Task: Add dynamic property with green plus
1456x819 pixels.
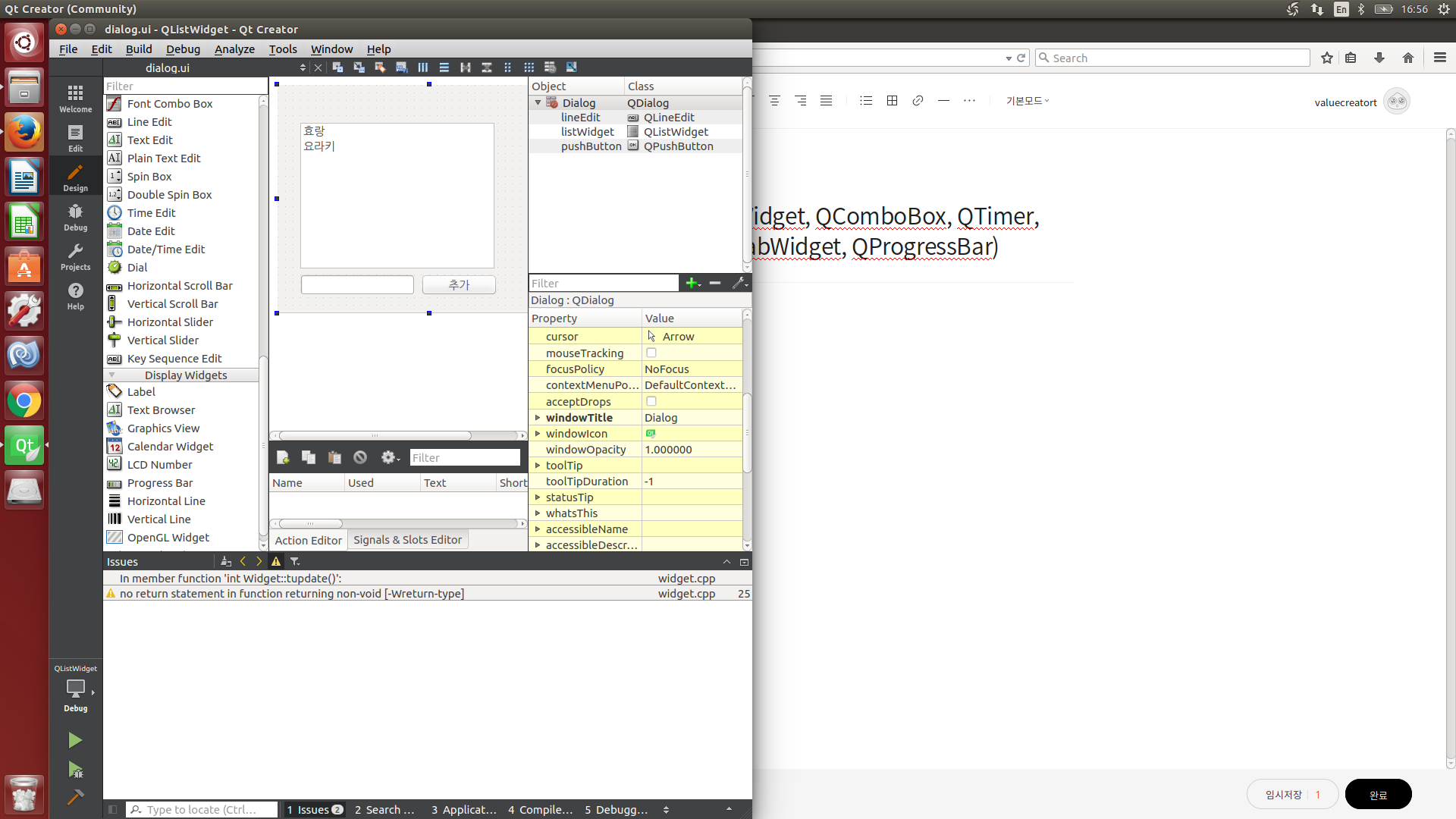Action: (x=692, y=283)
